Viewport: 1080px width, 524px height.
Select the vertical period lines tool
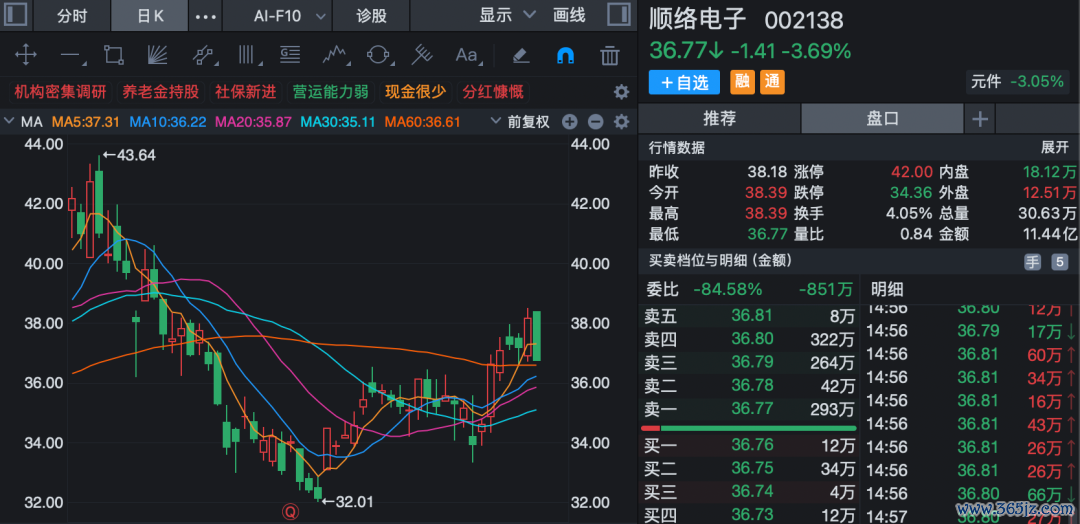tap(247, 55)
